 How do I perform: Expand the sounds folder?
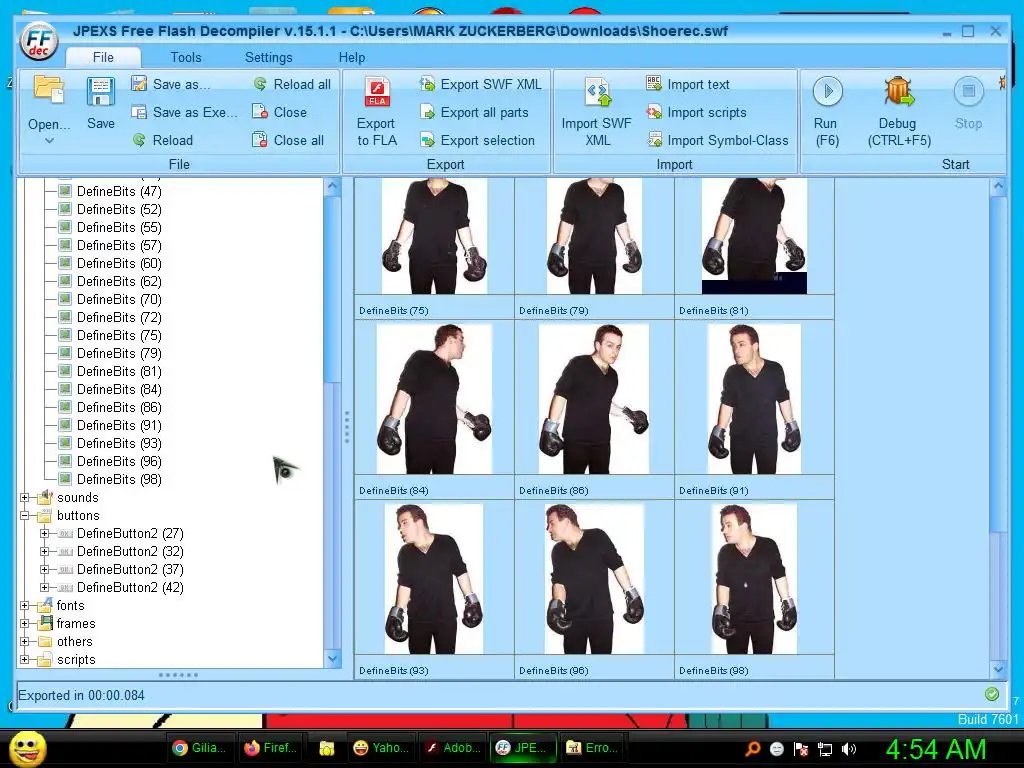(25, 498)
